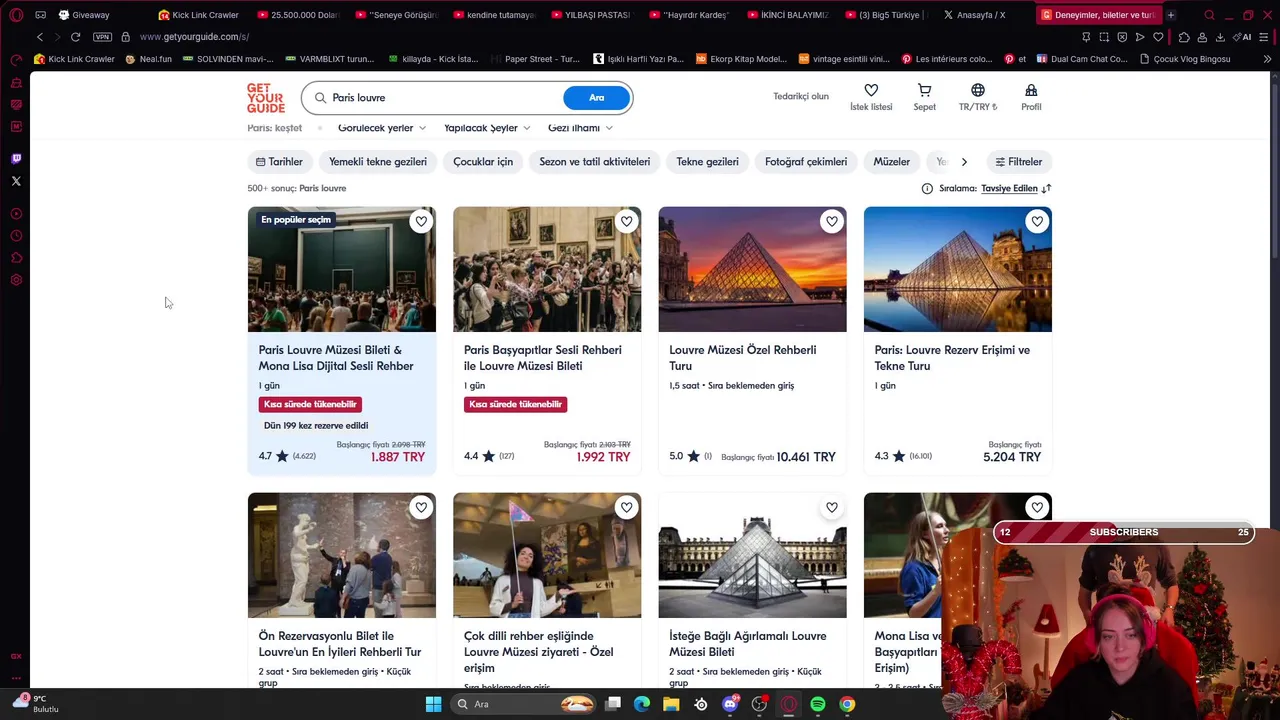Click Tedarikçi olun link
Viewport: 1280px width, 720px height.
click(x=801, y=97)
